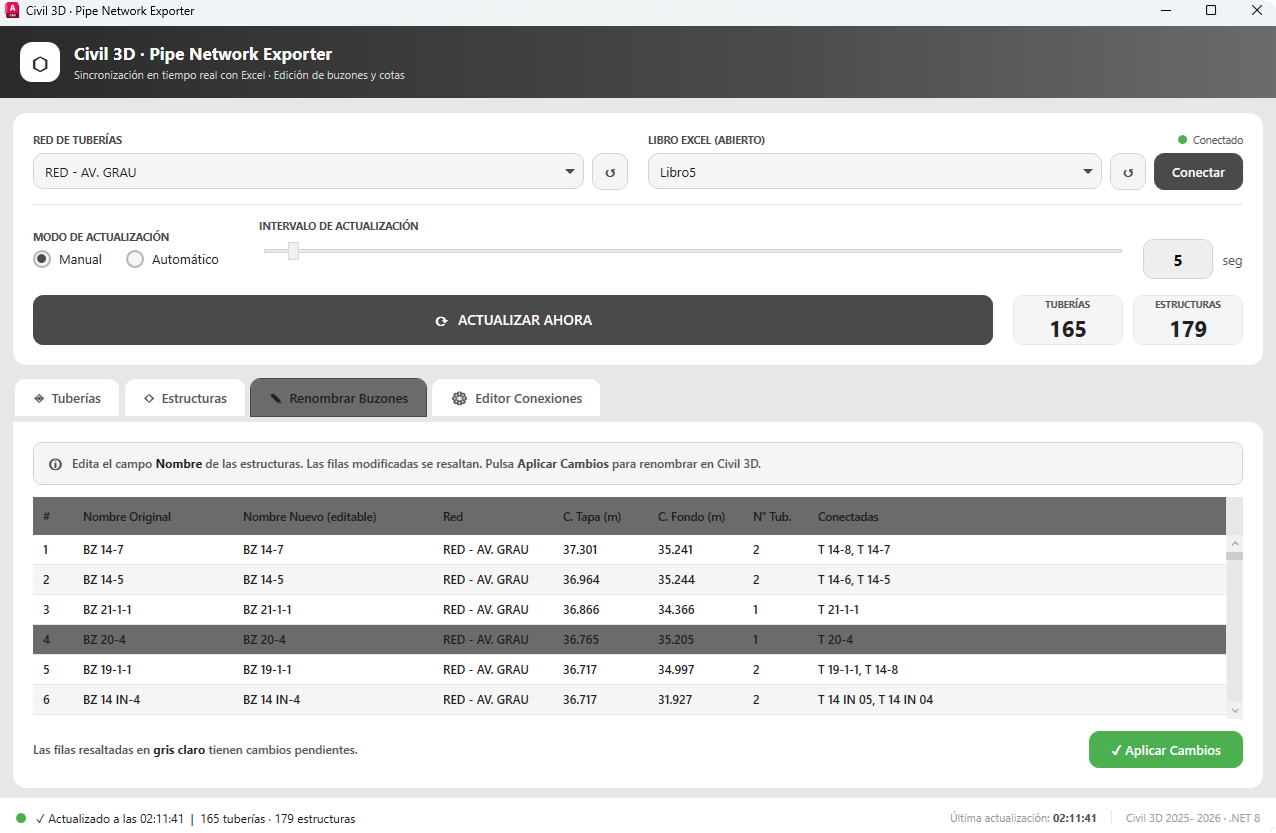Image resolution: width=1276 pixels, height=833 pixels.
Task: Click the T 21-1-1 connected cell
Action: (x=838, y=610)
